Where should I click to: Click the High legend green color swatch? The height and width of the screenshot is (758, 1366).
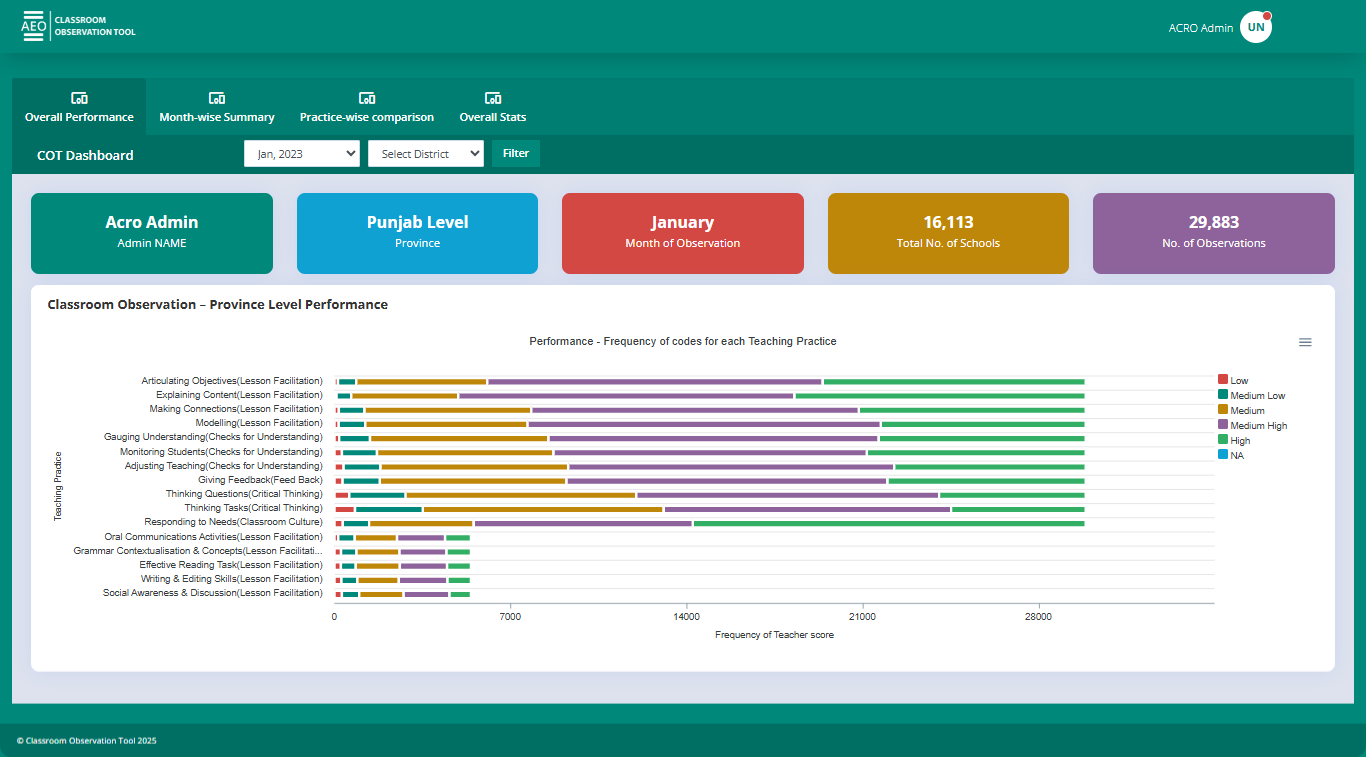coord(1223,440)
